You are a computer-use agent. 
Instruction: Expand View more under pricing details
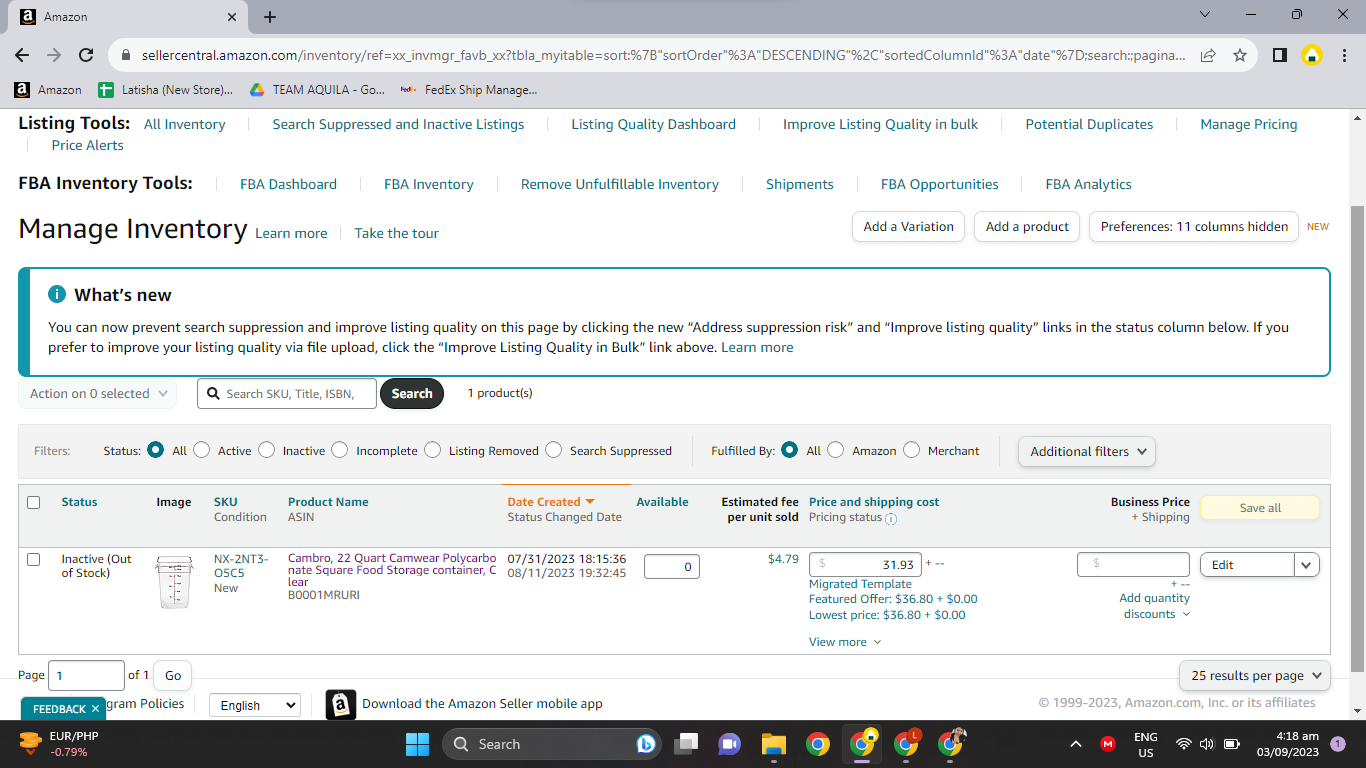[x=845, y=642]
